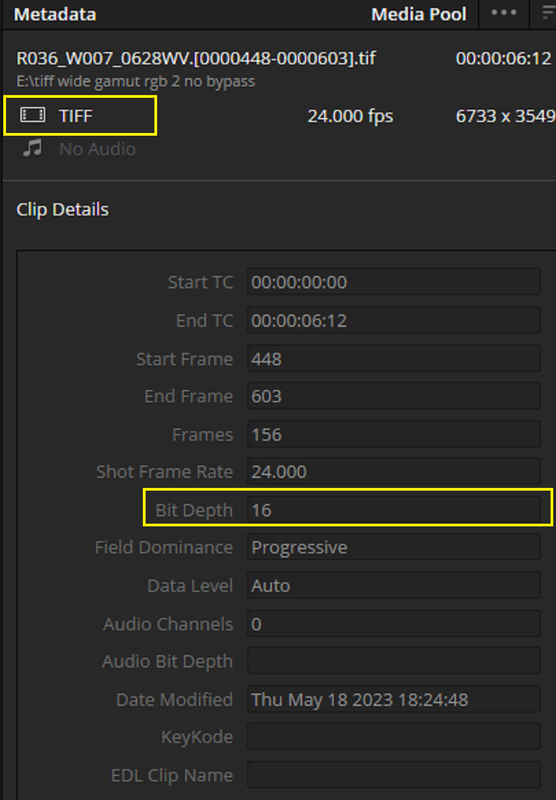Click the EDL Clip Name field
556x800 pixels.
tap(394, 775)
